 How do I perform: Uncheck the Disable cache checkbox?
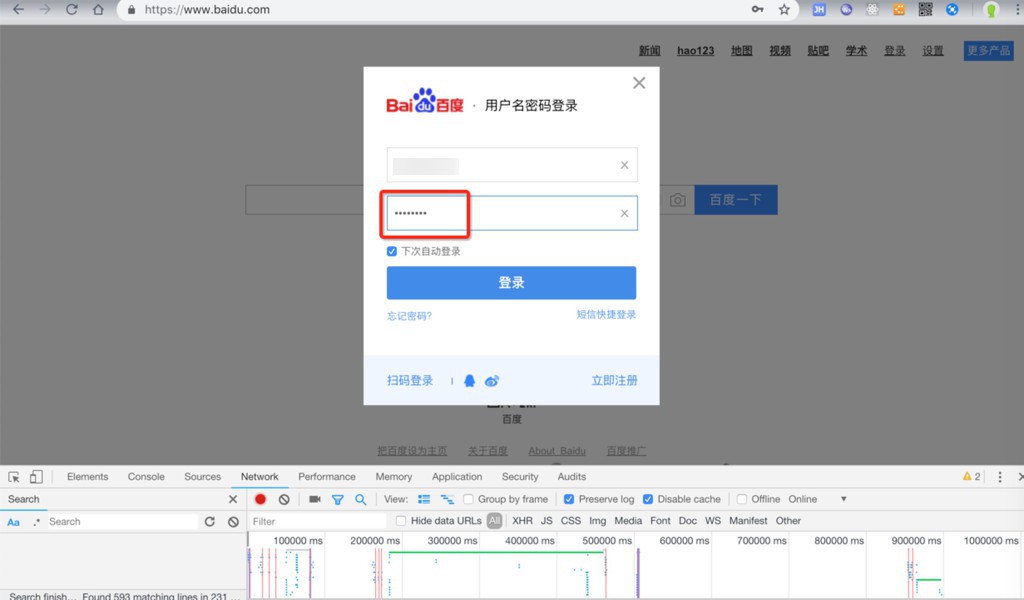tap(648, 499)
